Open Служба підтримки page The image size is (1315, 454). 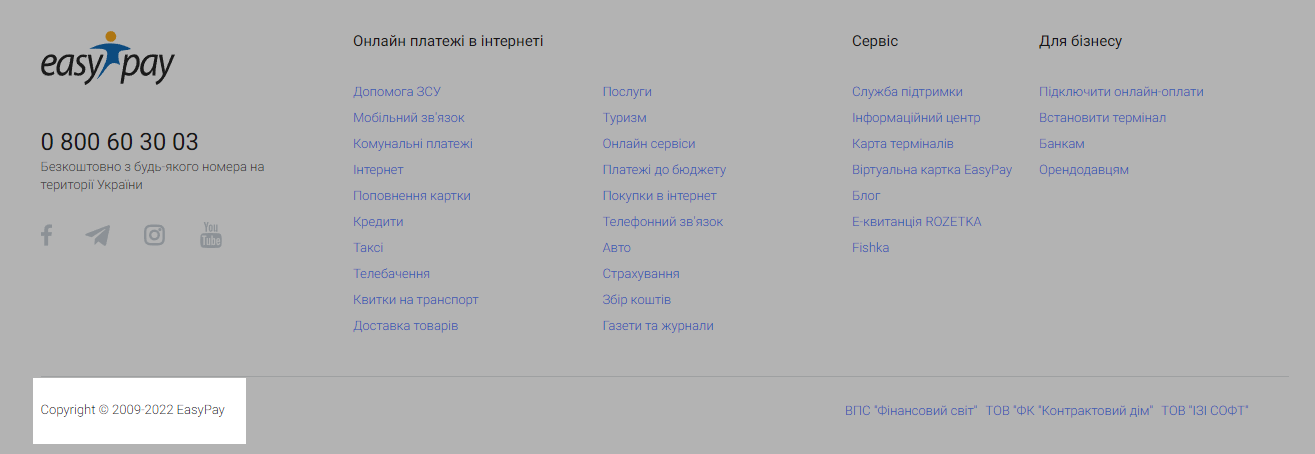[x=908, y=91]
